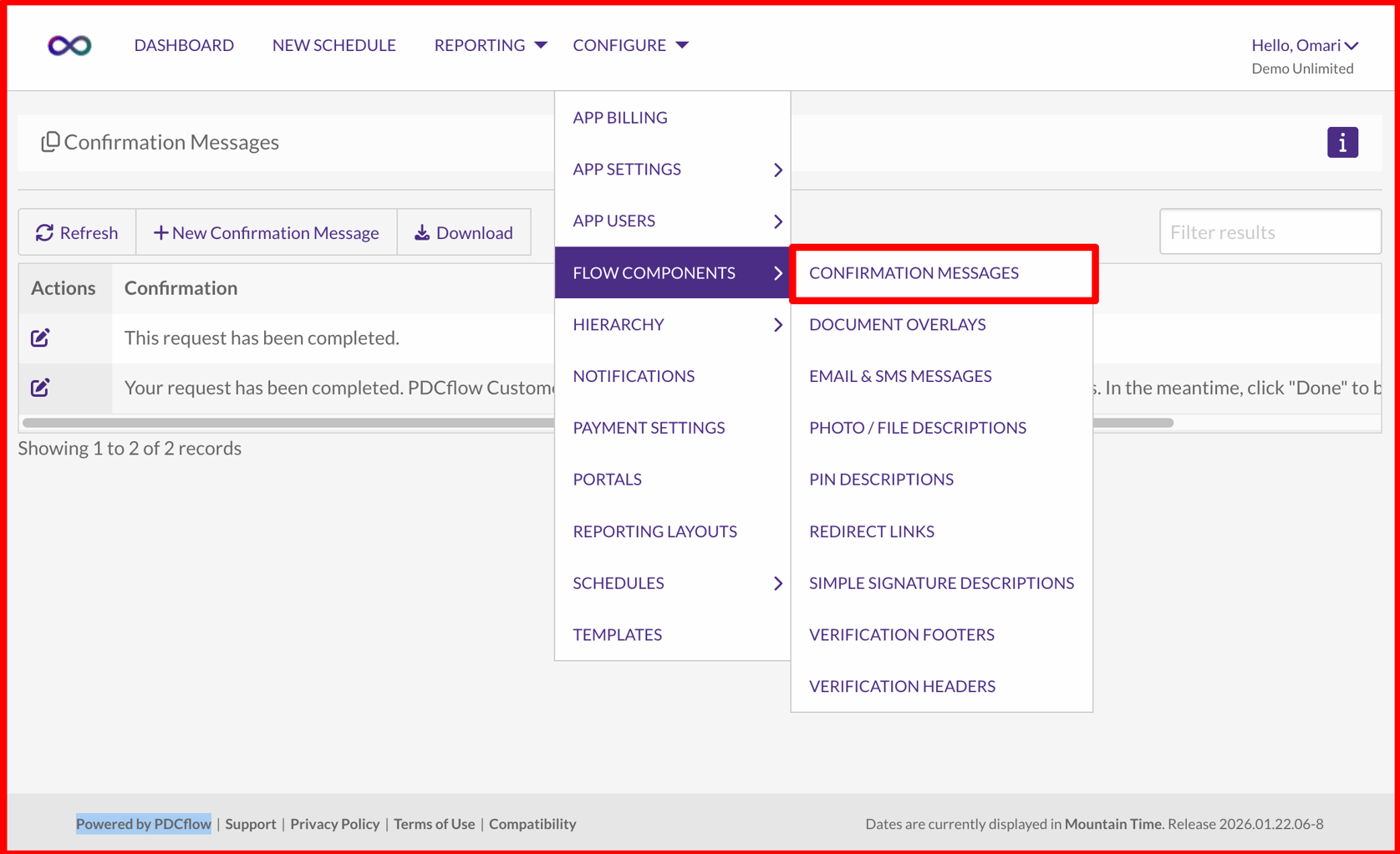Open Photo / File Descriptions entry
This screenshot has height=854, width=1400.
(x=942, y=428)
